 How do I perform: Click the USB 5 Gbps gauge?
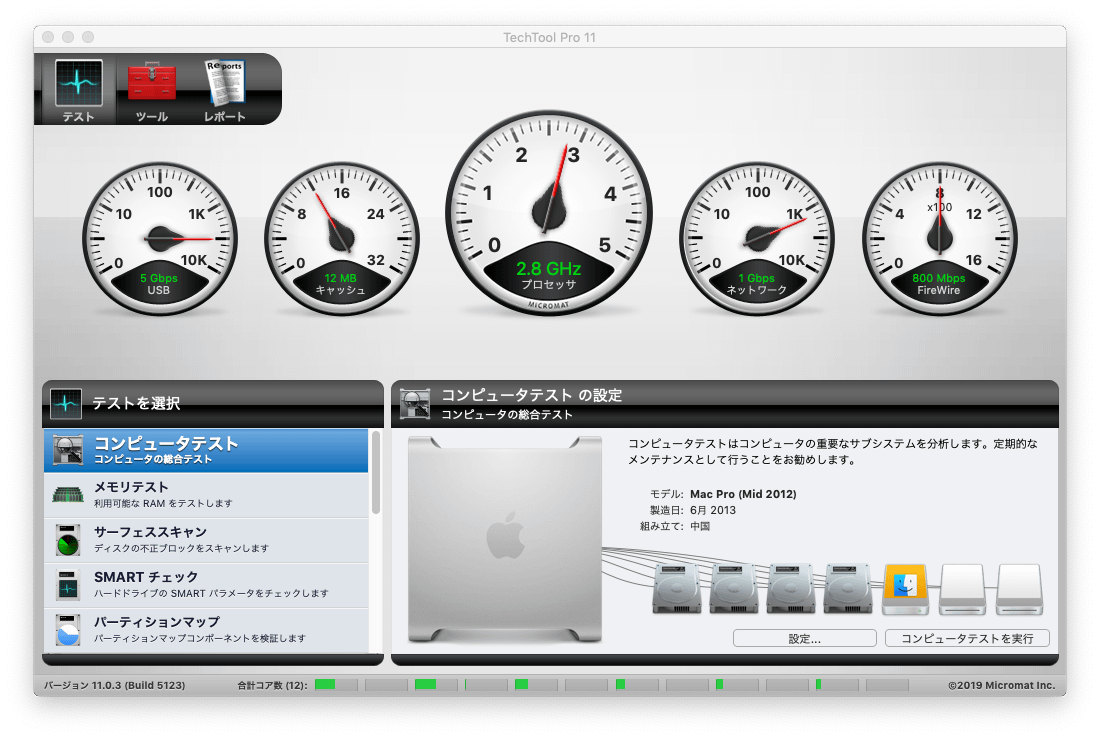[159, 238]
